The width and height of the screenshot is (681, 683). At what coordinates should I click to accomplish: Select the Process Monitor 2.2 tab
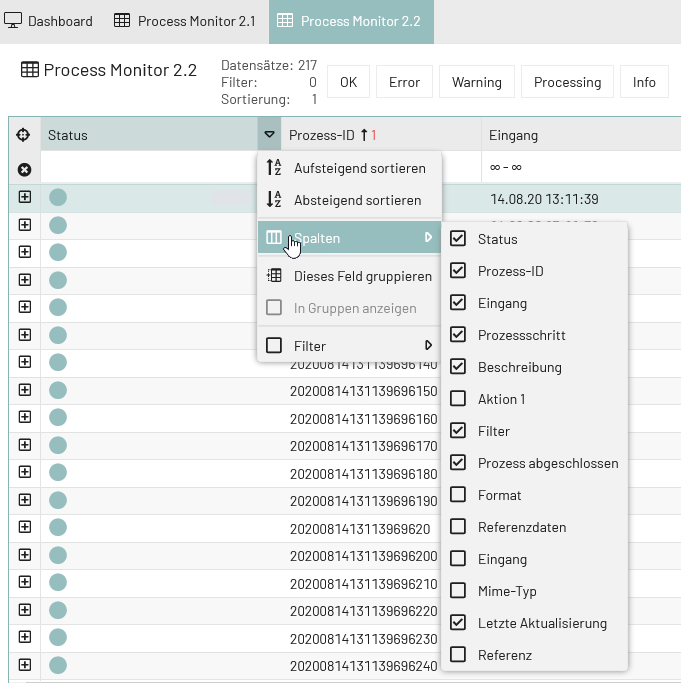pos(351,21)
